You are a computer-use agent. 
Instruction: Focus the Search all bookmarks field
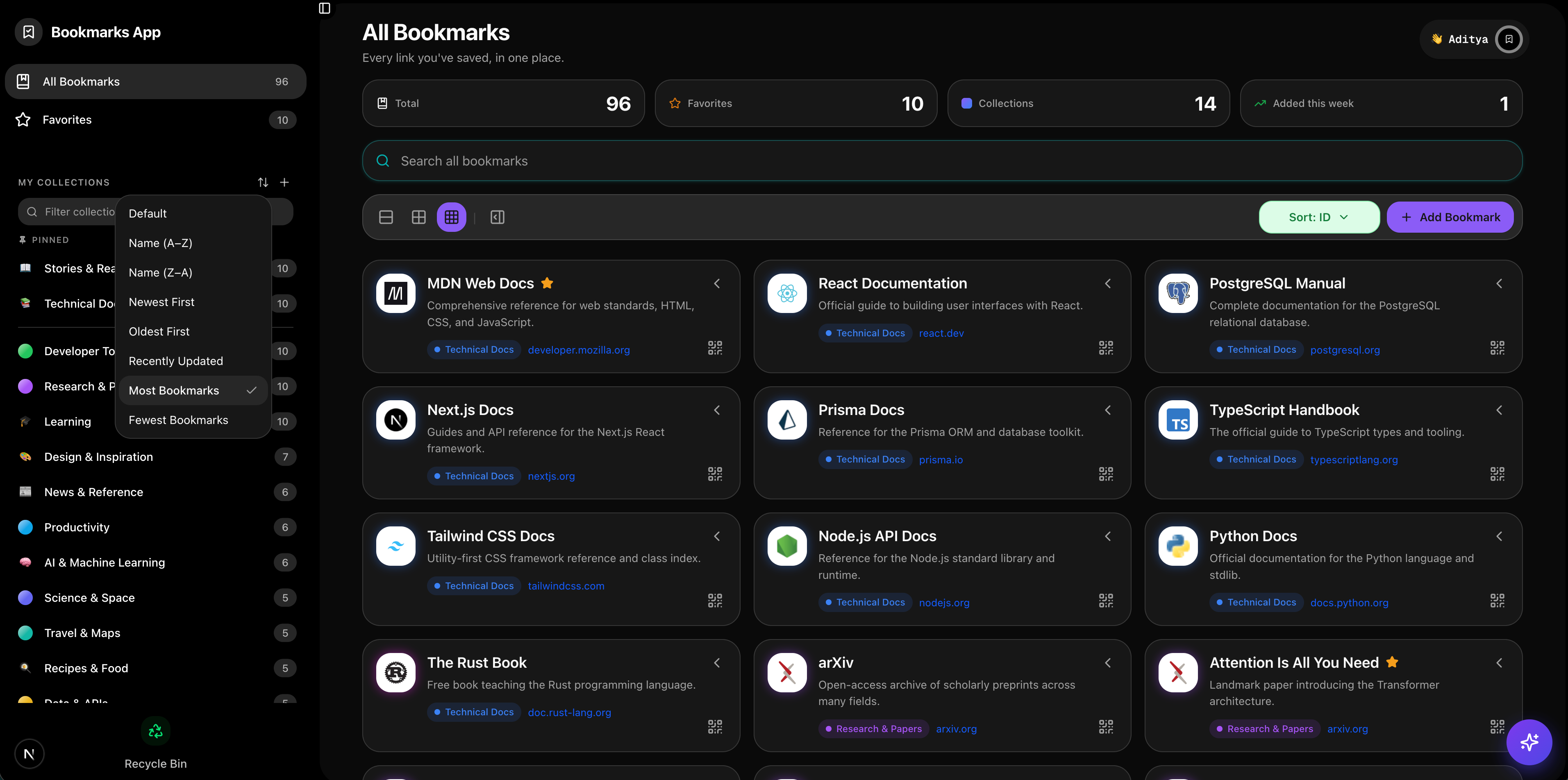coord(942,161)
